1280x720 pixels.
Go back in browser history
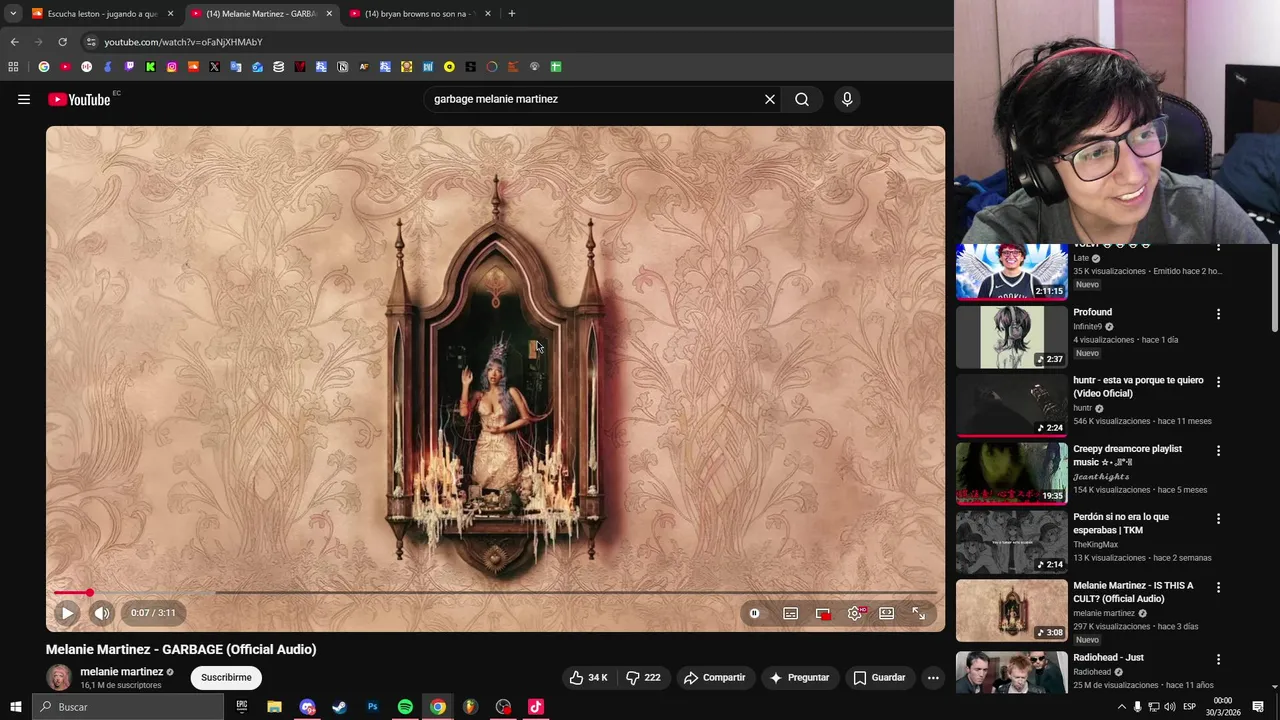point(14,42)
